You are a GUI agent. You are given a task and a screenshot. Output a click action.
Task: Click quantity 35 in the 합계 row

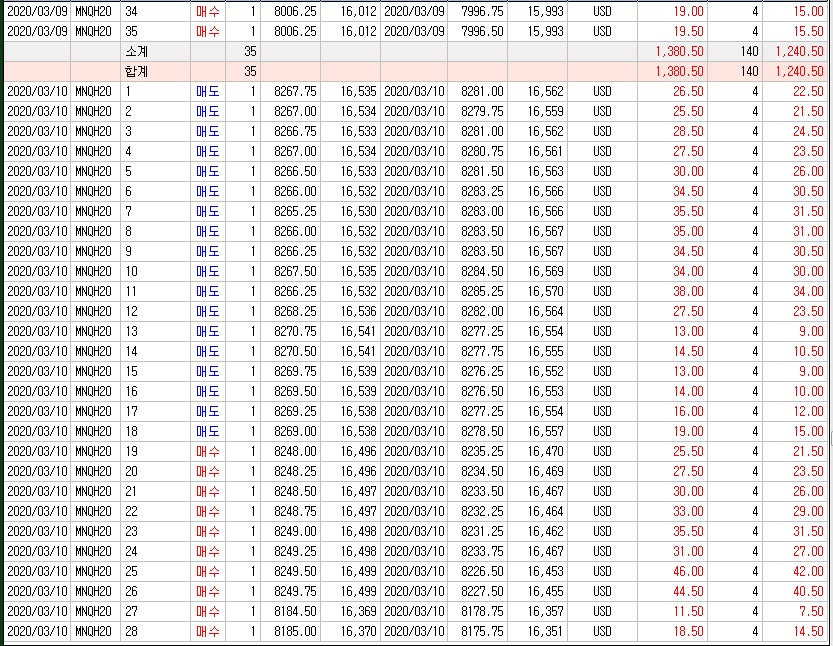click(250, 72)
